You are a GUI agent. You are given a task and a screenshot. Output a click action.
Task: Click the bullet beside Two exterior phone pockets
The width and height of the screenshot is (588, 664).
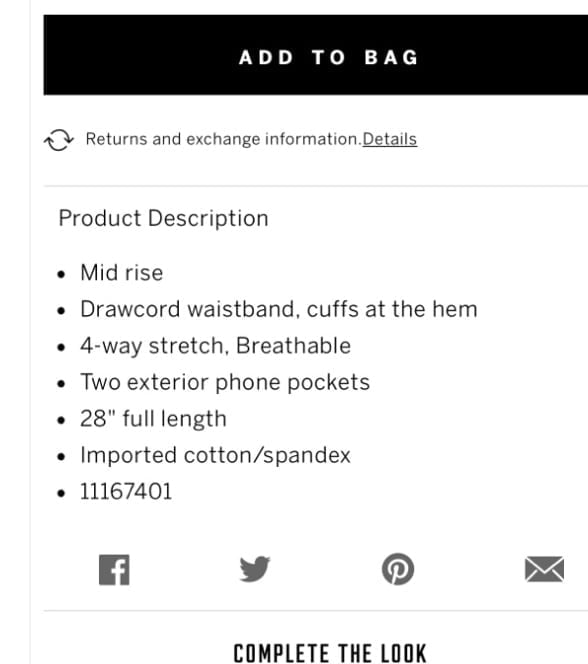(x=61, y=384)
